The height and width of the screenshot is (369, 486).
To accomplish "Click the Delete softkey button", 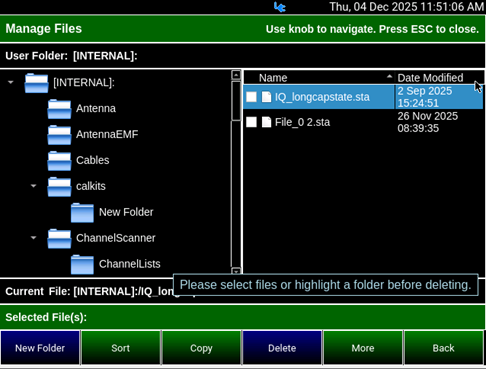I will pyautogui.click(x=282, y=348).
